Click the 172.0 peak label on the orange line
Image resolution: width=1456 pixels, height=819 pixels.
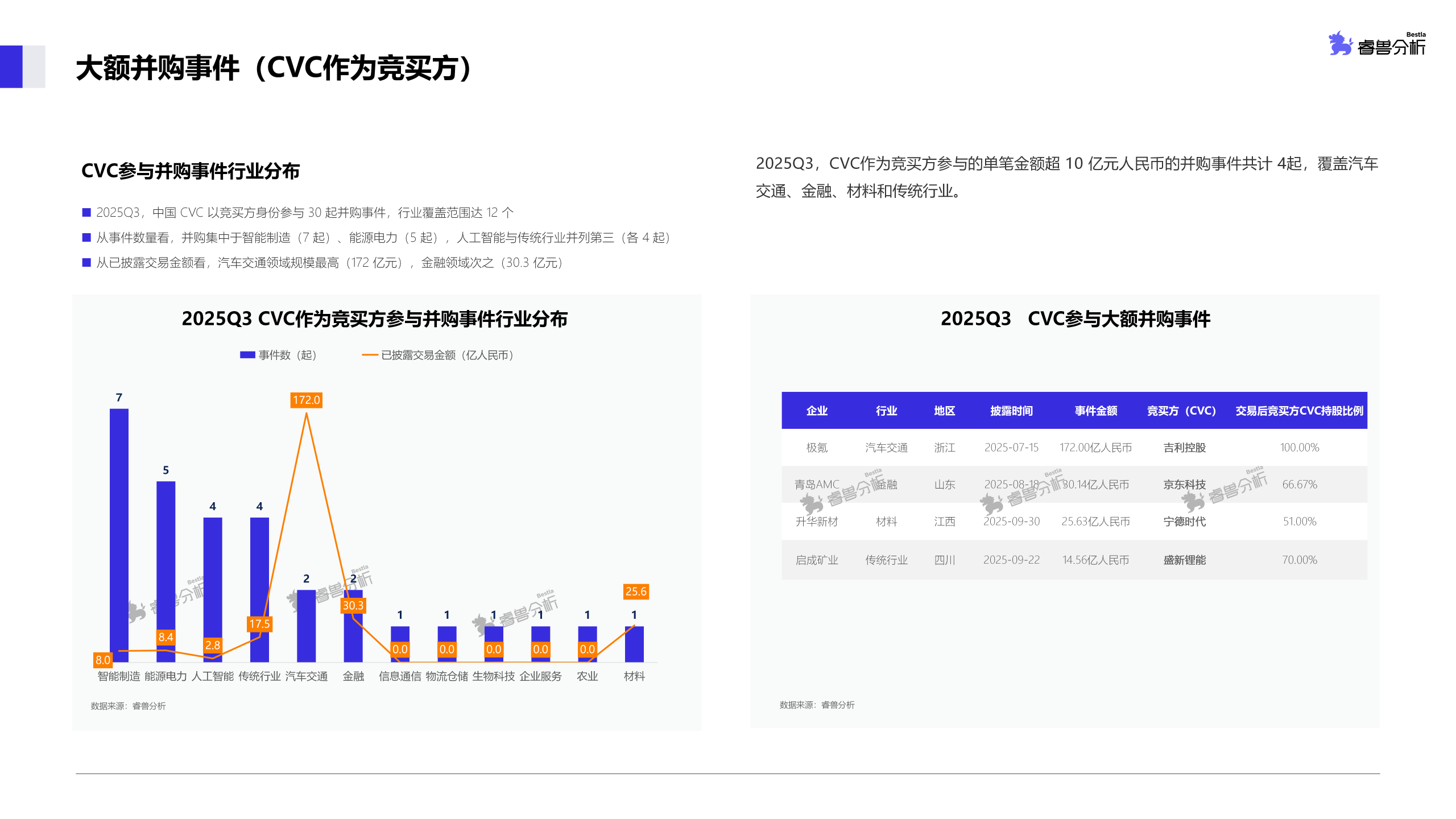306,400
